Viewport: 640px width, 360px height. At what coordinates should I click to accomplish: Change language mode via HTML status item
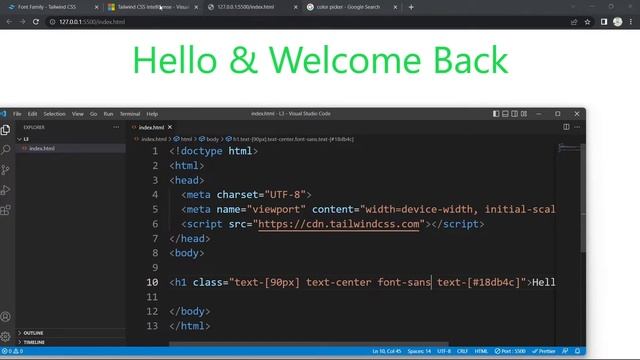[x=481, y=351]
